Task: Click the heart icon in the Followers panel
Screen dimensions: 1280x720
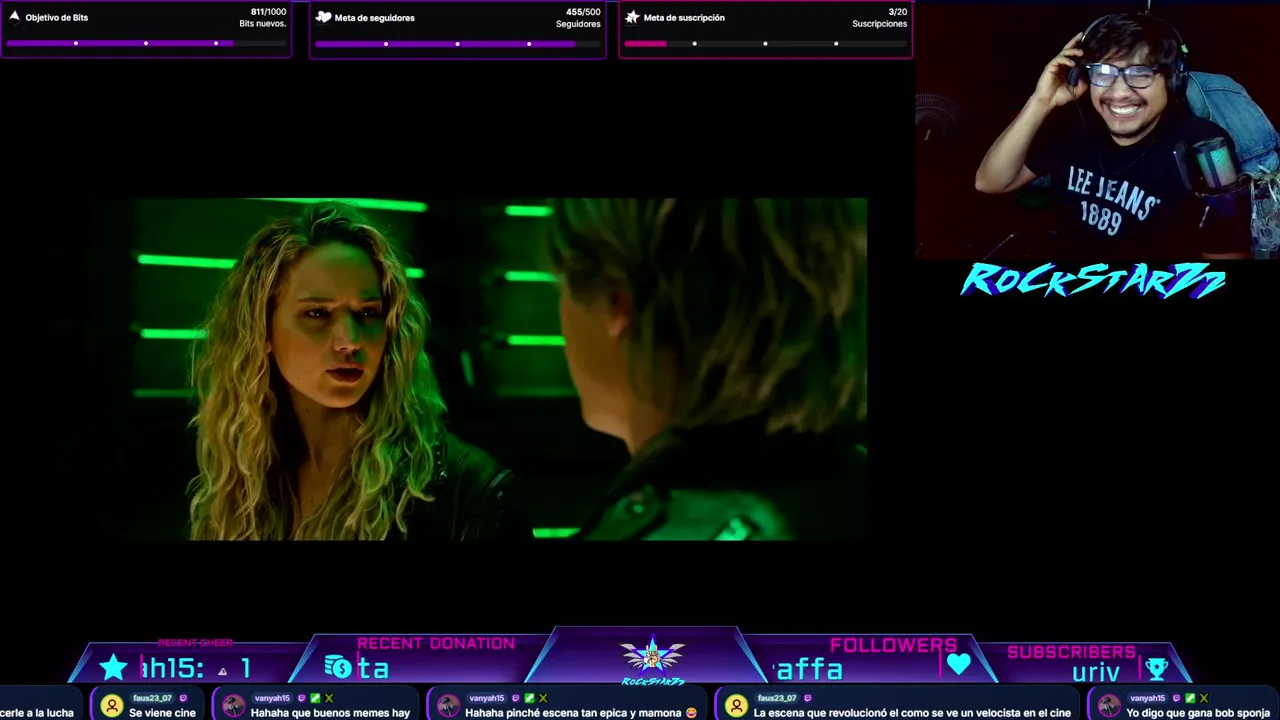Action: pos(958,664)
